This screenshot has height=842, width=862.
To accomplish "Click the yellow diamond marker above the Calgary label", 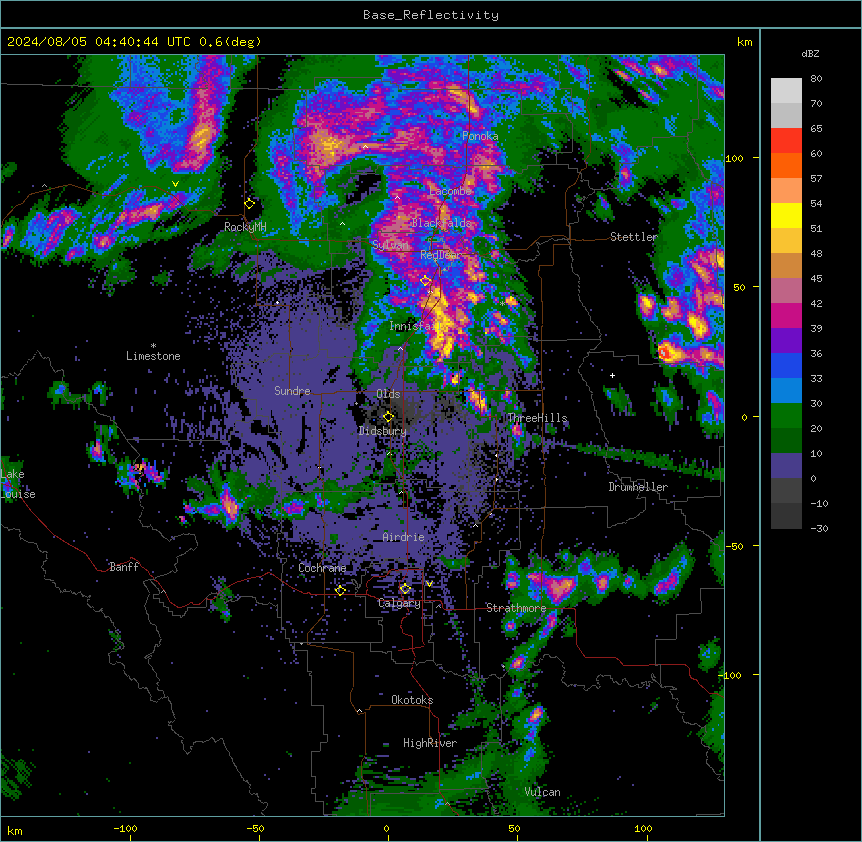I will coord(405,589).
